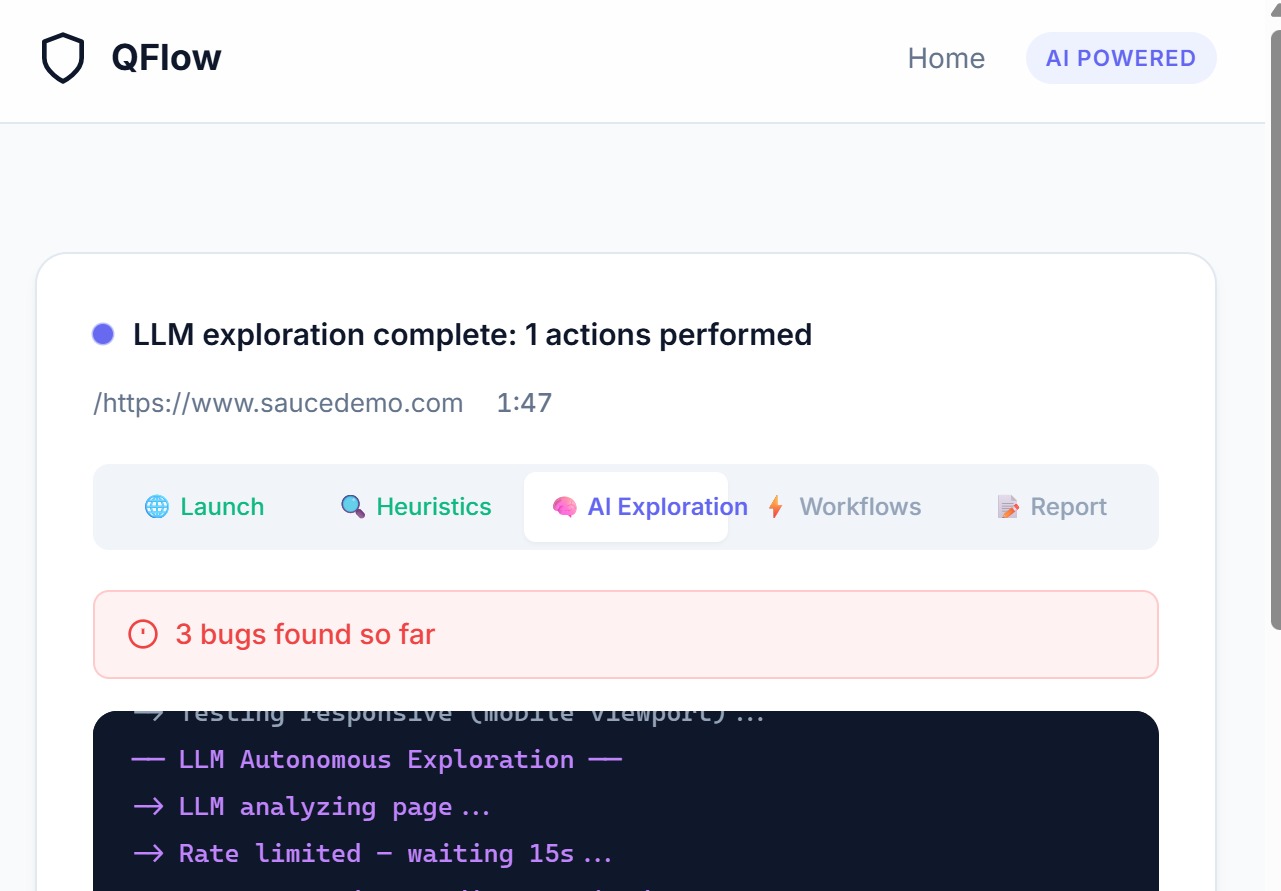Click the AI POWERED badge

pyautogui.click(x=1121, y=58)
